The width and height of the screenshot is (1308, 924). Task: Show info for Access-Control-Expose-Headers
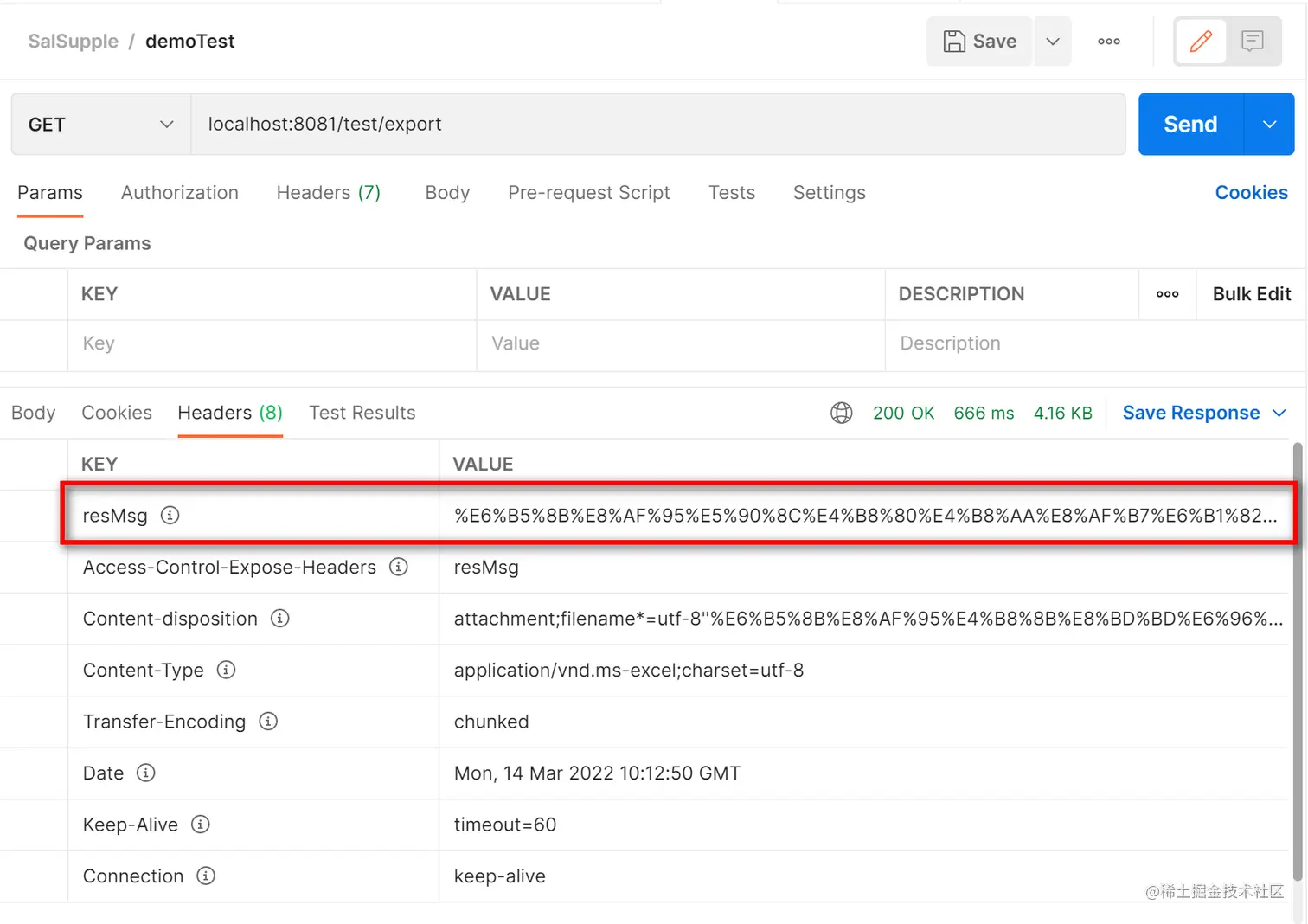(x=399, y=567)
